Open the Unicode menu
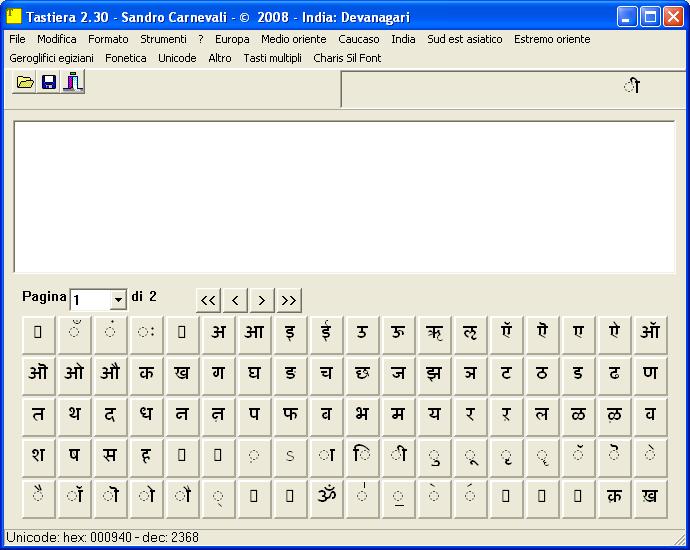The height and width of the screenshot is (550, 690). (x=177, y=58)
